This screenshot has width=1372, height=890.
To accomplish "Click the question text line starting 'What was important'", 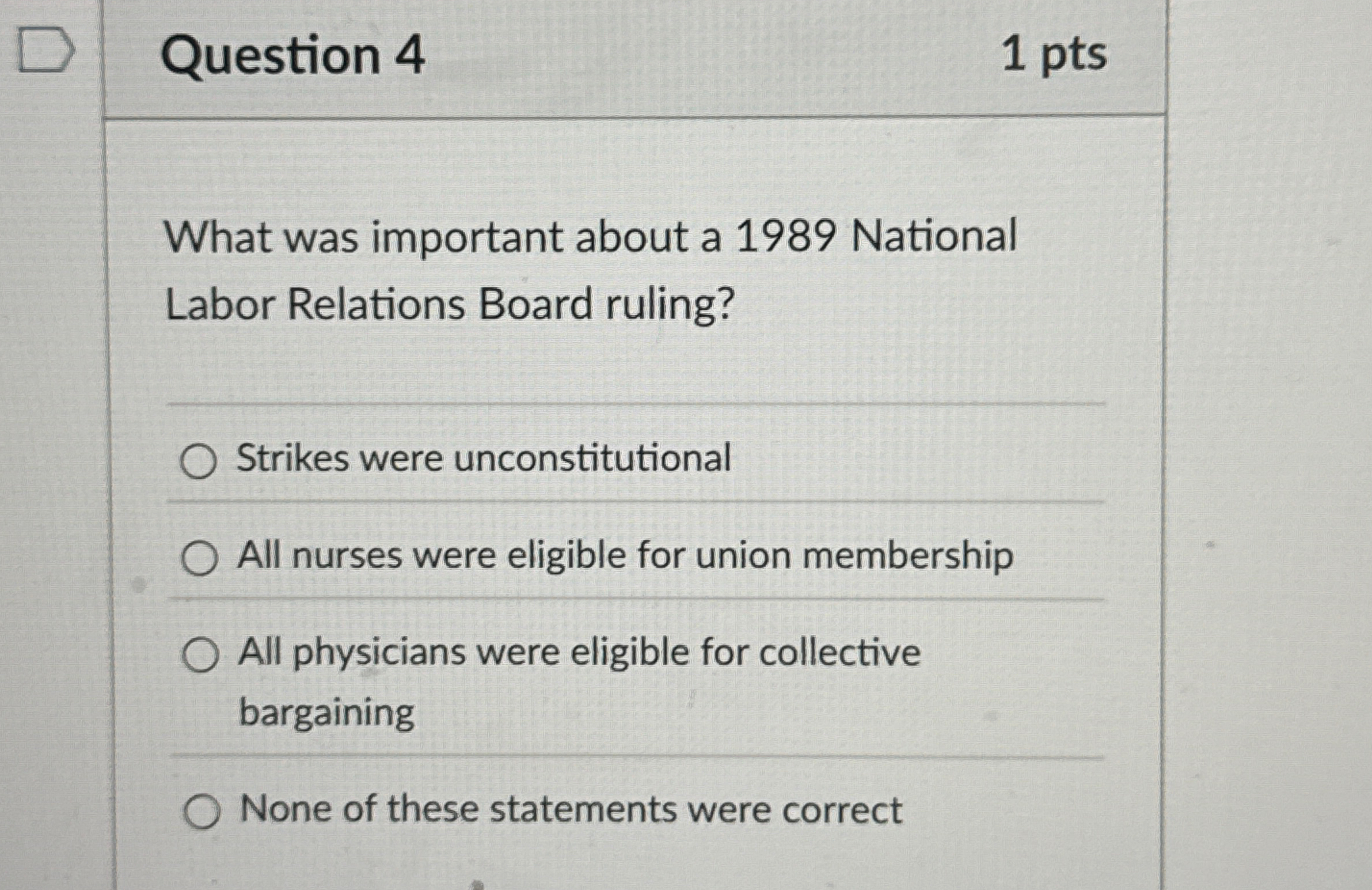I will 590,238.
